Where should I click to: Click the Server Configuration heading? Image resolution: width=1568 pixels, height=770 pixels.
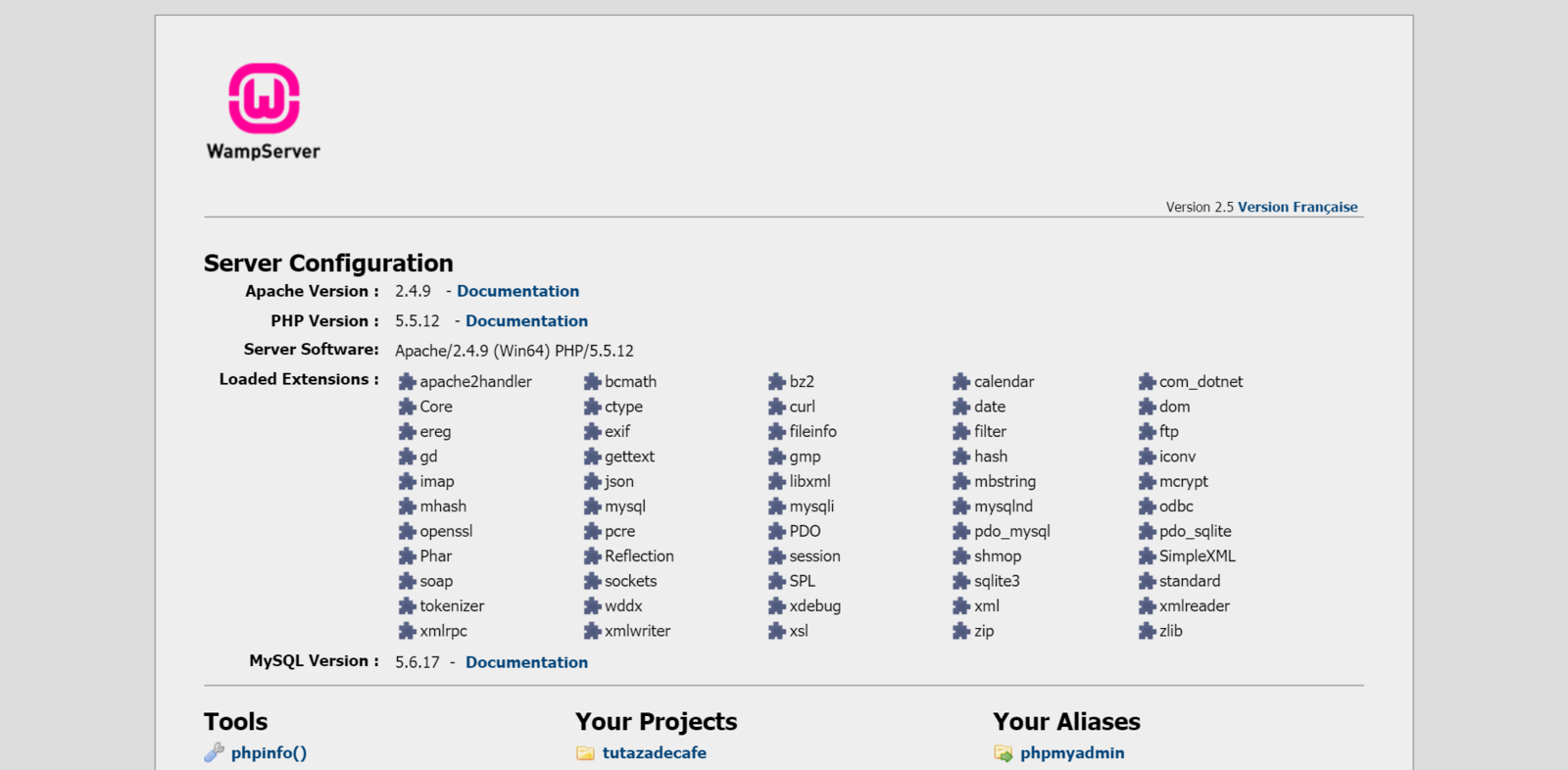[328, 263]
